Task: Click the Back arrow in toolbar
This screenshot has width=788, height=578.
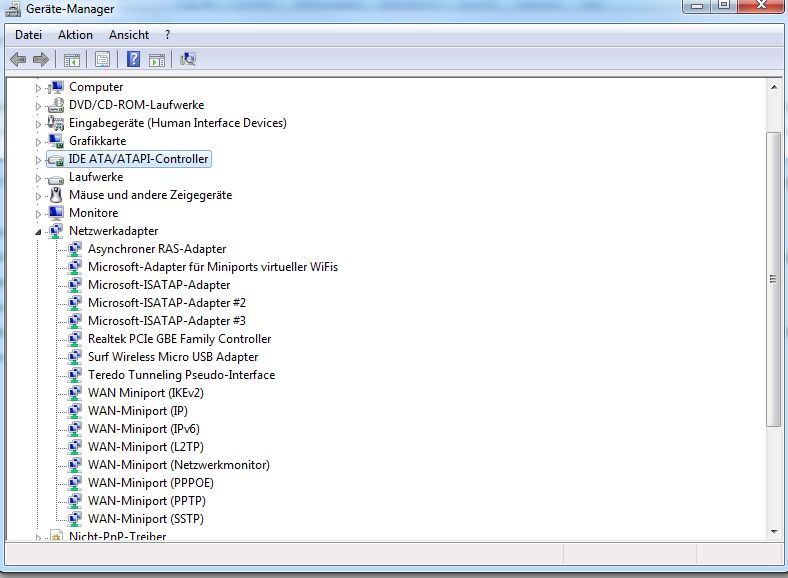Action: [18, 59]
